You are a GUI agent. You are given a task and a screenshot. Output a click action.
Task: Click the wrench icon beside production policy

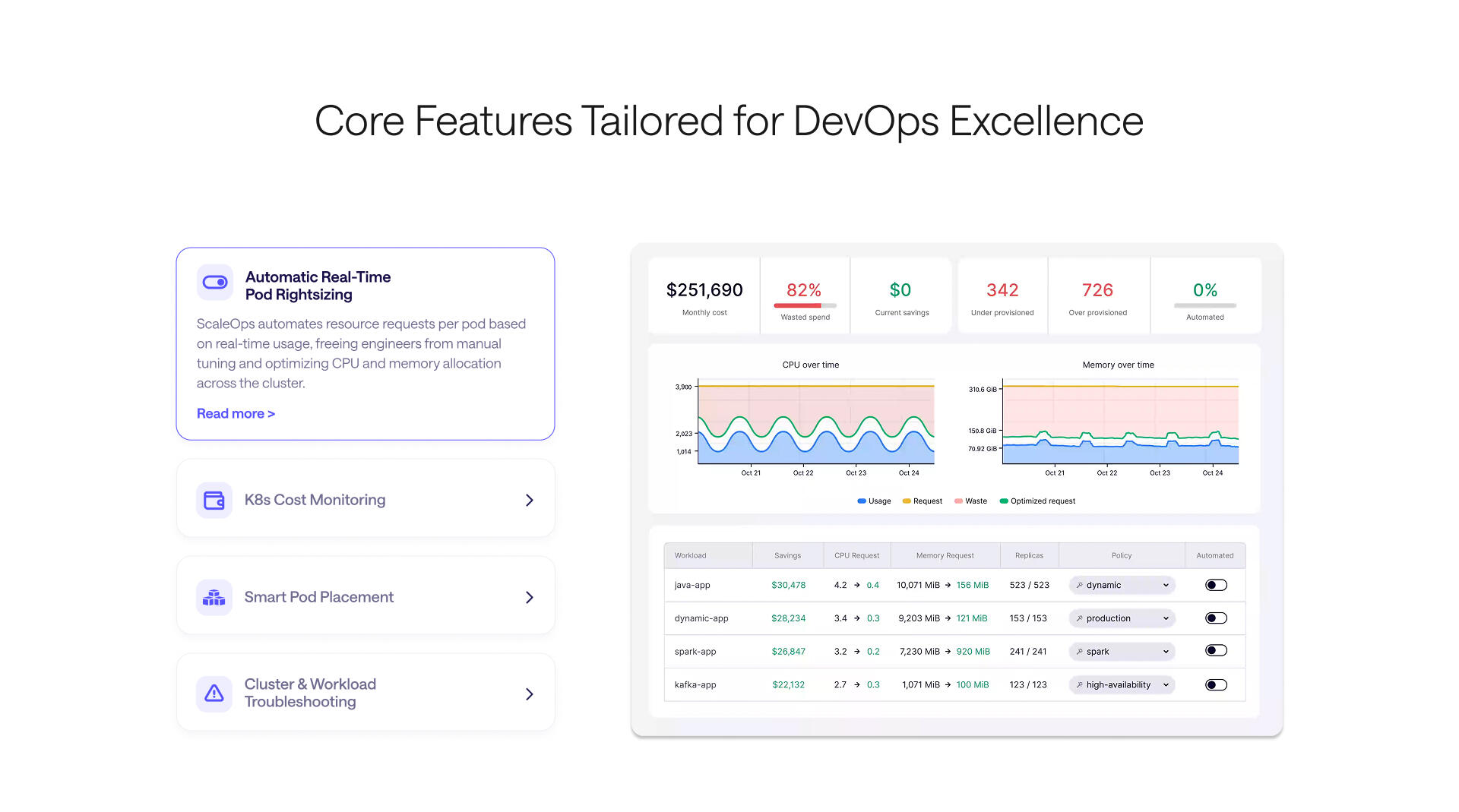click(1080, 618)
